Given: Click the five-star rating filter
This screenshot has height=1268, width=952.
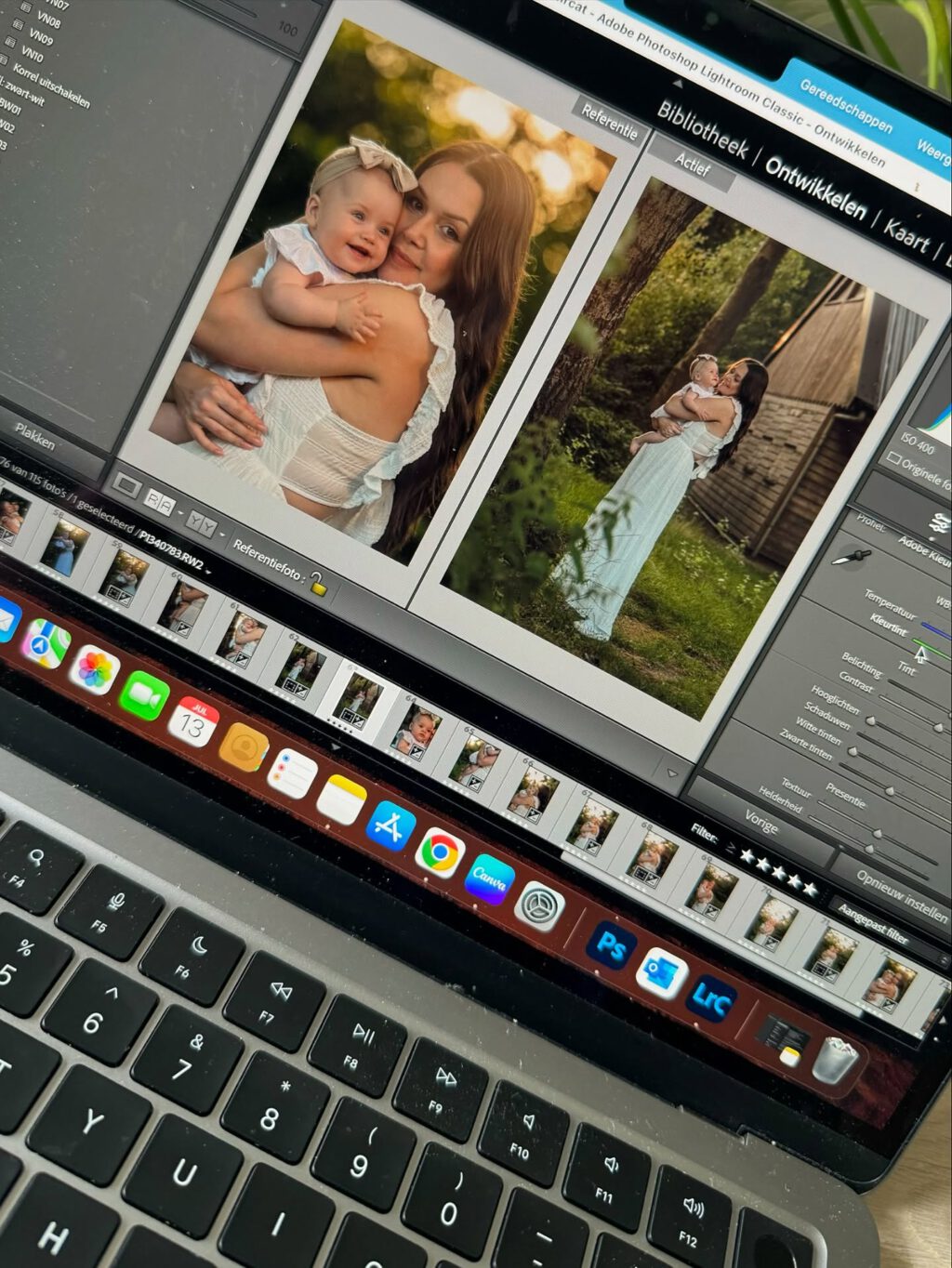Looking at the screenshot, I should click(778, 871).
